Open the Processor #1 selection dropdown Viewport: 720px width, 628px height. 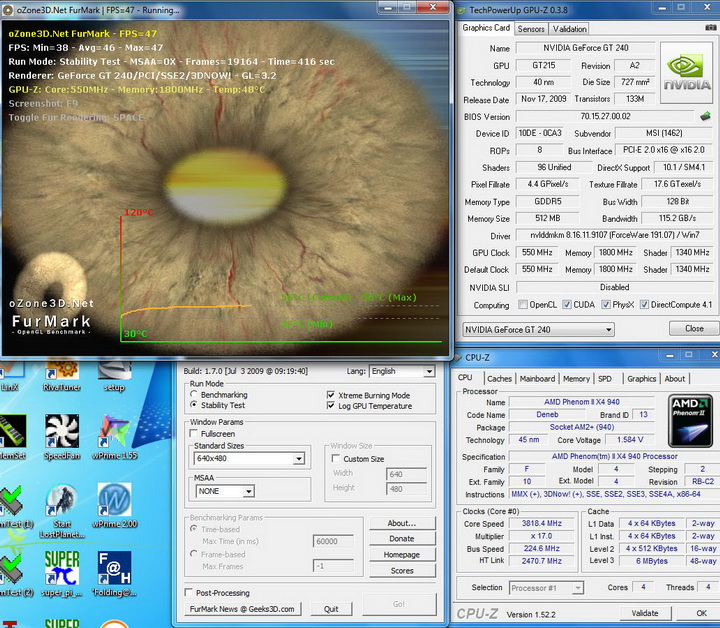point(546,588)
